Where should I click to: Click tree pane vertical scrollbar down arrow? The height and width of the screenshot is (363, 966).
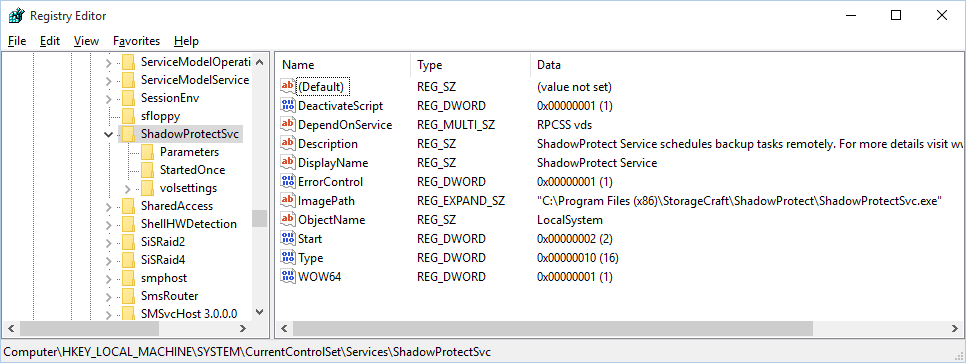259,313
